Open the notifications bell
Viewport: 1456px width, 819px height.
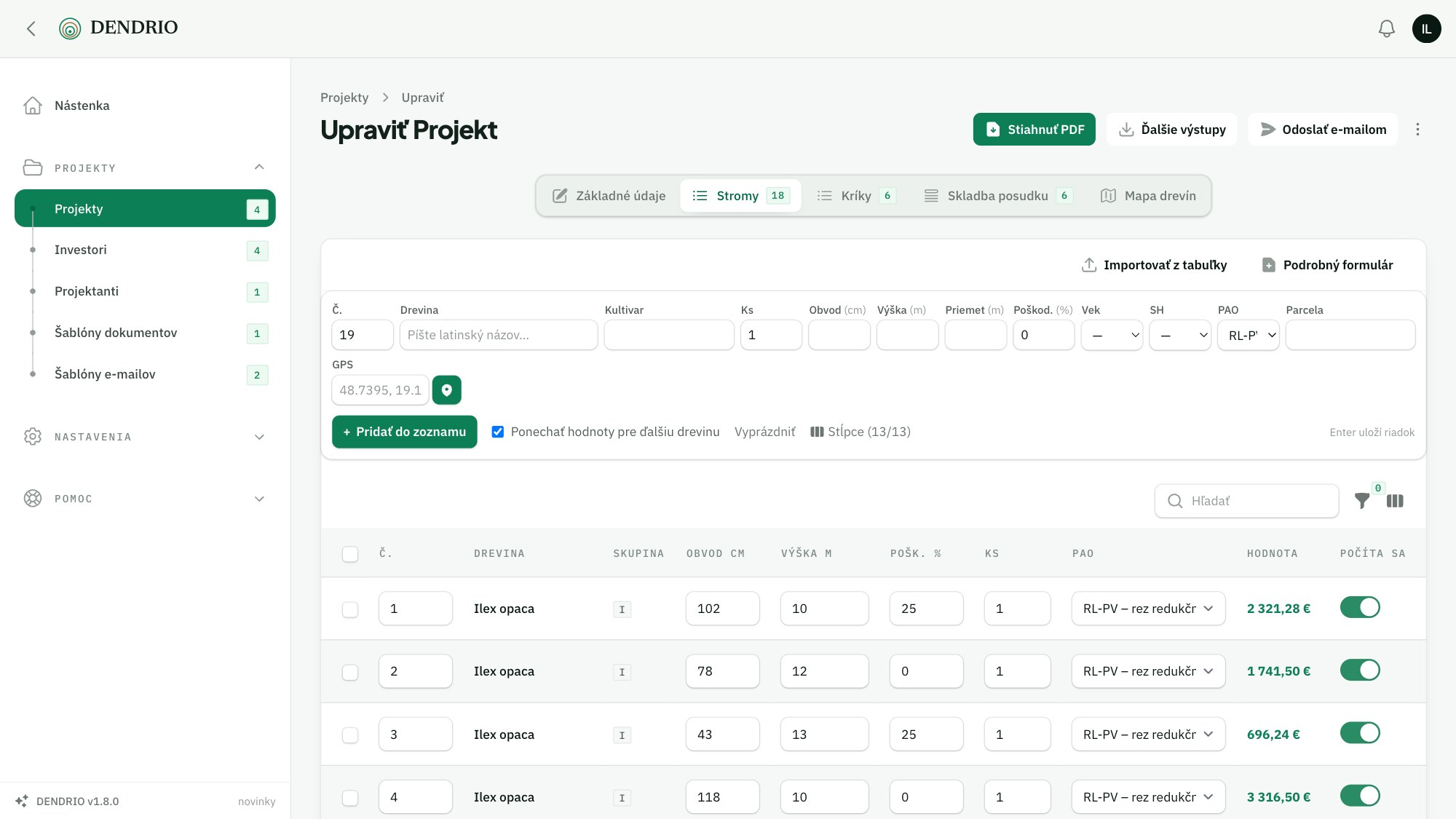click(x=1387, y=28)
